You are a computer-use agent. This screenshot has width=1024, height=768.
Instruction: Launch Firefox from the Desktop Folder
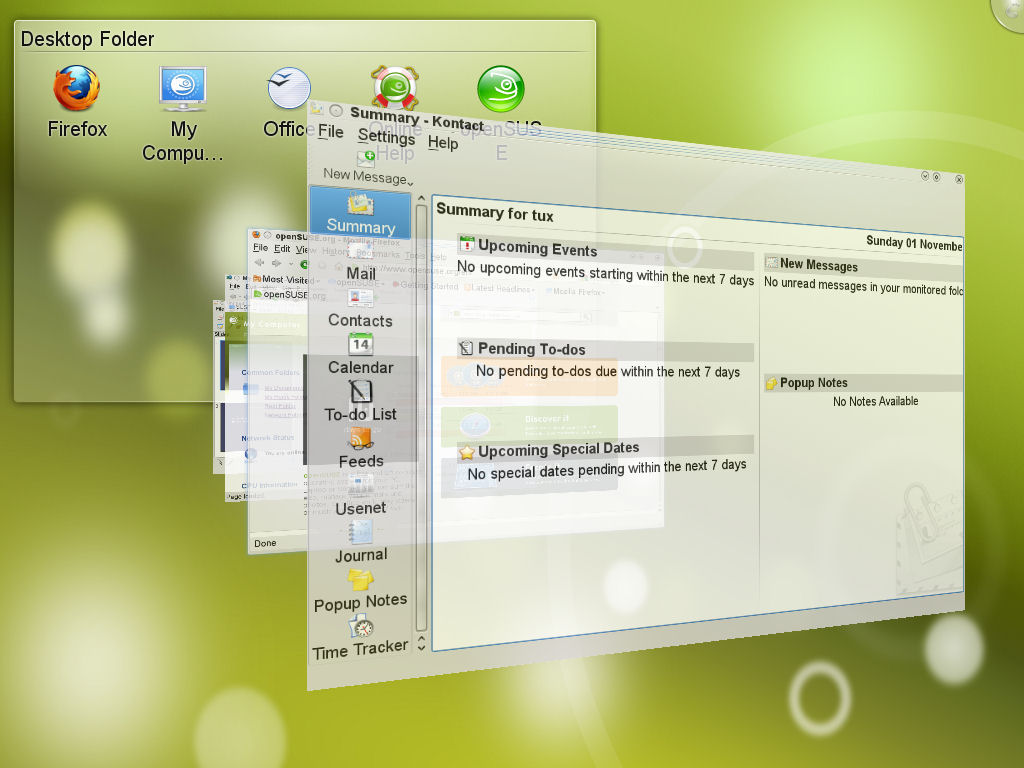pyautogui.click(x=75, y=88)
